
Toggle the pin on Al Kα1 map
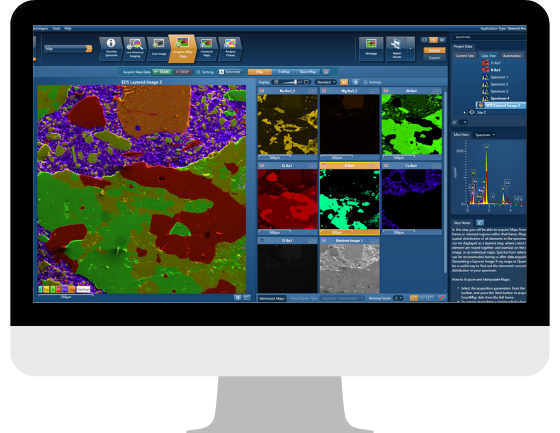(x=386, y=91)
